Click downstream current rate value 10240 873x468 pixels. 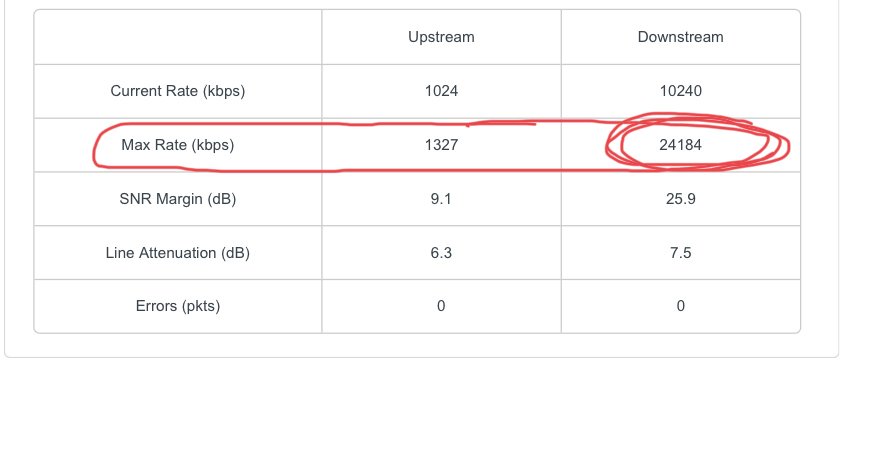[x=680, y=91]
